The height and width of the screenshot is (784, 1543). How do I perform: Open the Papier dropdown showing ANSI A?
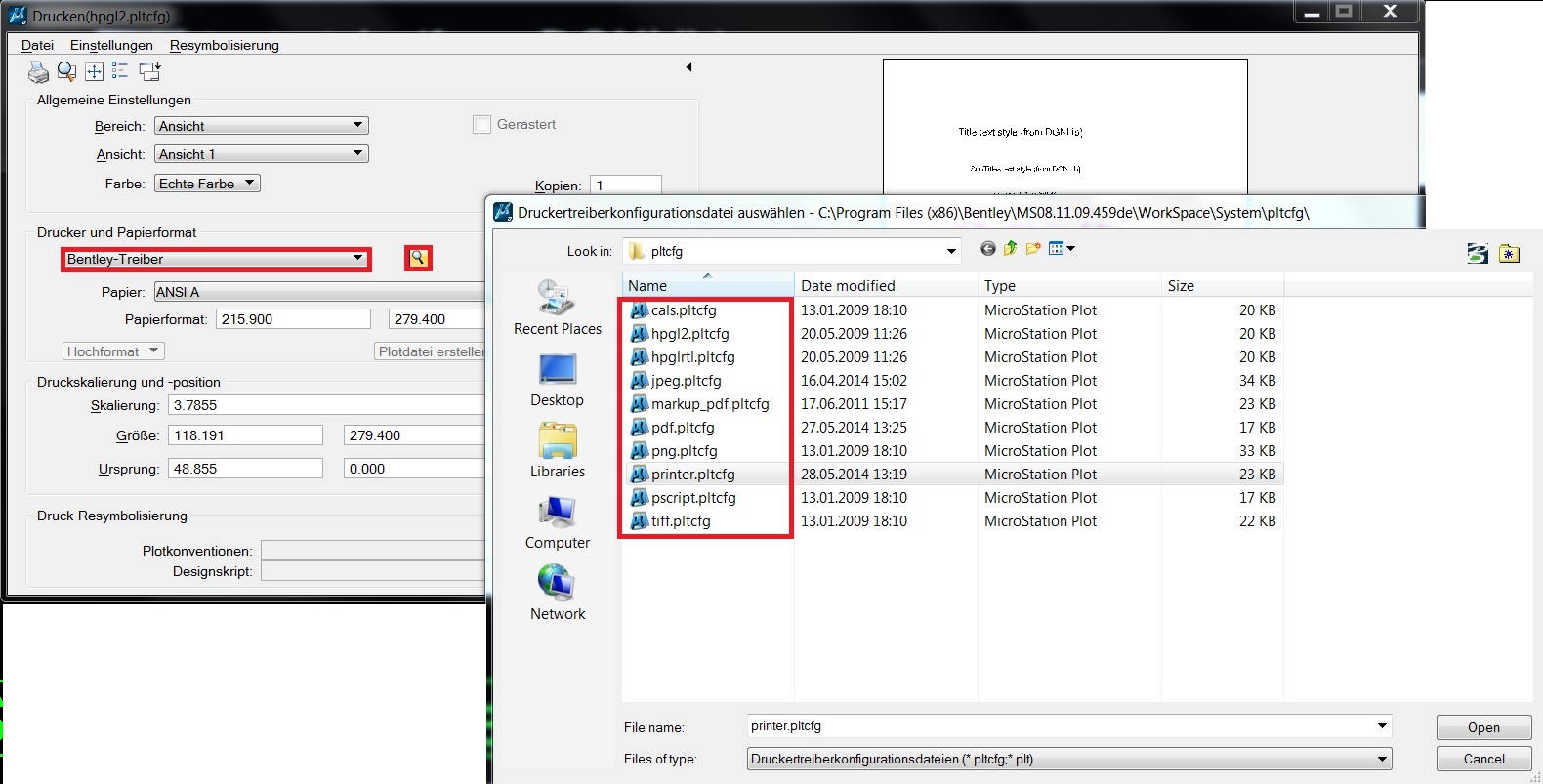319,292
